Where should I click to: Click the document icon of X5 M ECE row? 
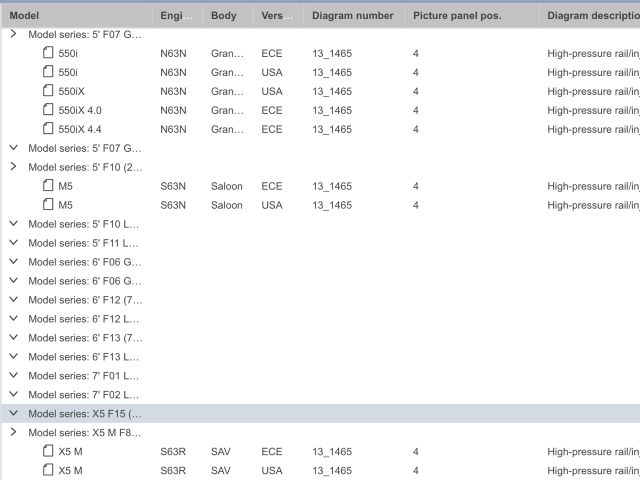pos(48,451)
